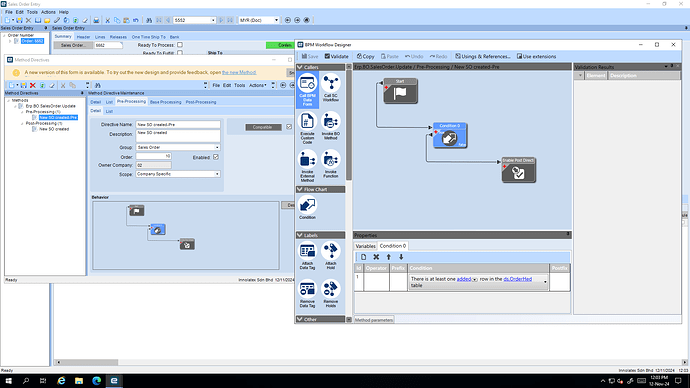Choose the Invoke BO Method icon

coord(330,126)
